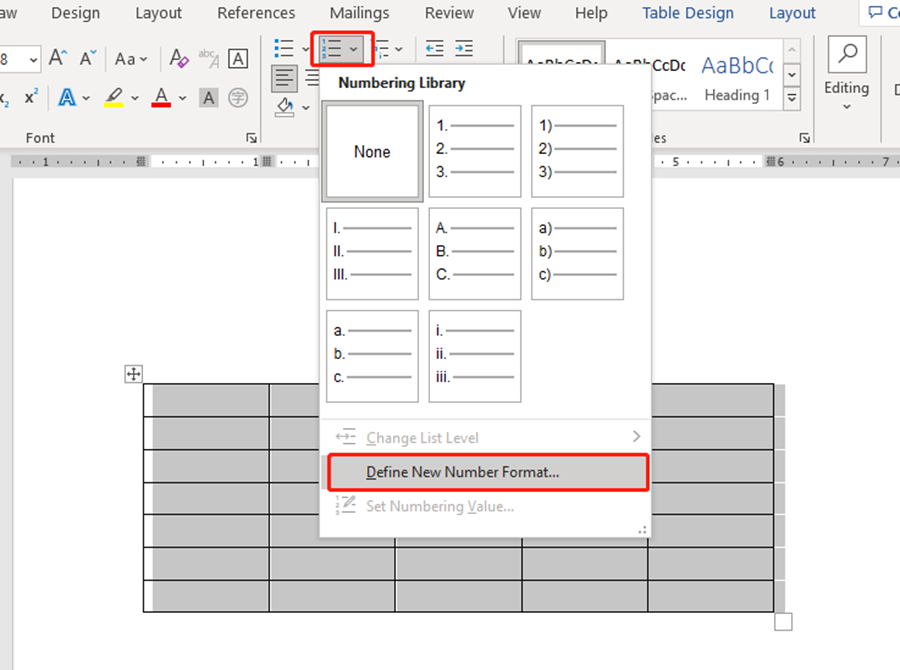Click the Increase Font Size icon

point(57,58)
